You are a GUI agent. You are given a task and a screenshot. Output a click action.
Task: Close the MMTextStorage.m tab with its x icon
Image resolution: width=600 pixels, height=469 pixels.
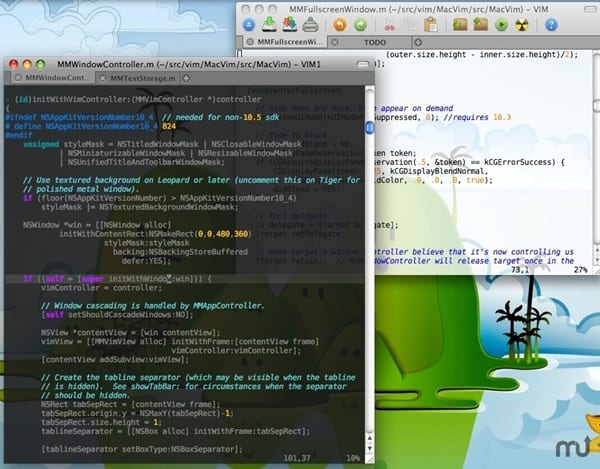103,78
